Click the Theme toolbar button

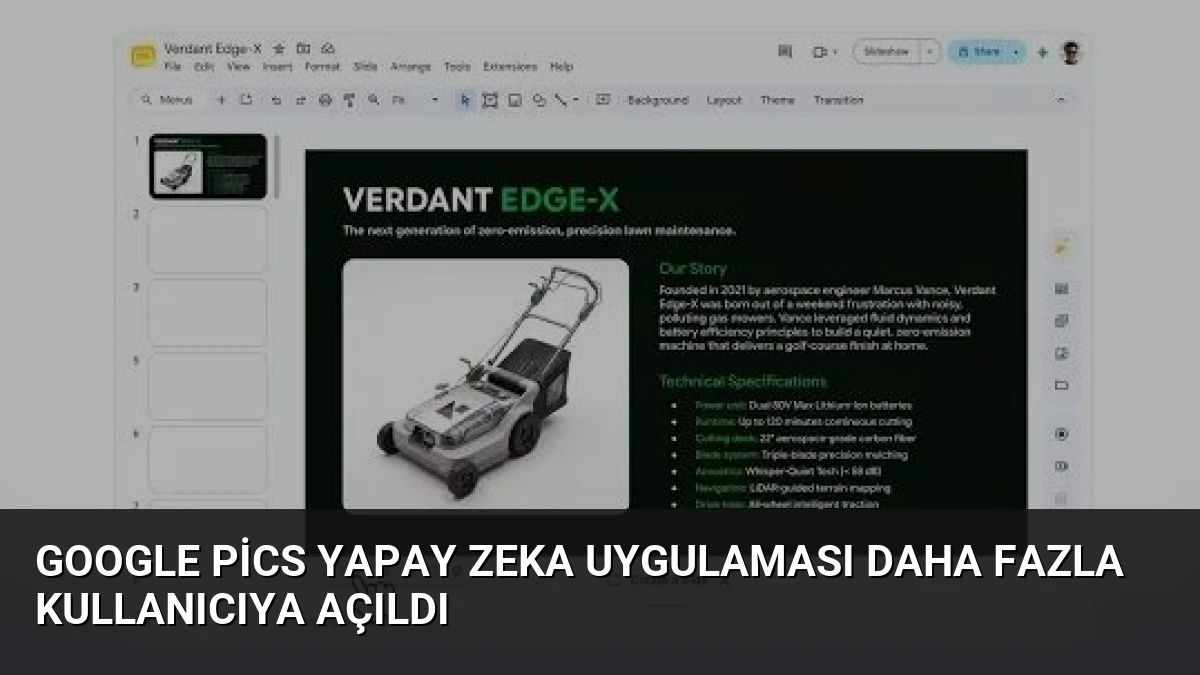tap(777, 100)
